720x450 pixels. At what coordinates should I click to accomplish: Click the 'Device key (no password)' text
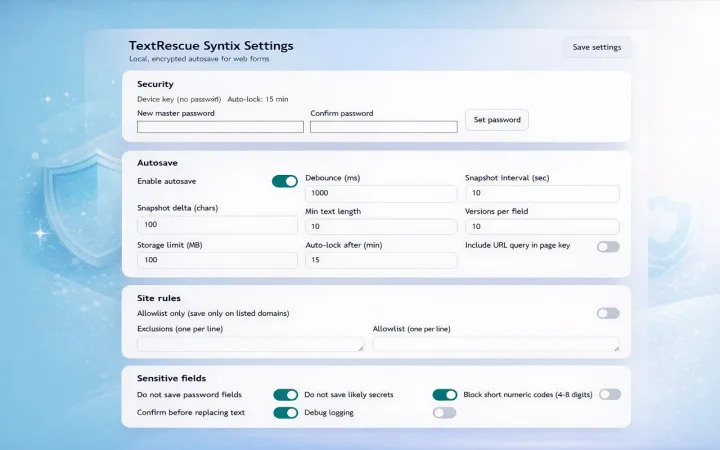click(179, 99)
